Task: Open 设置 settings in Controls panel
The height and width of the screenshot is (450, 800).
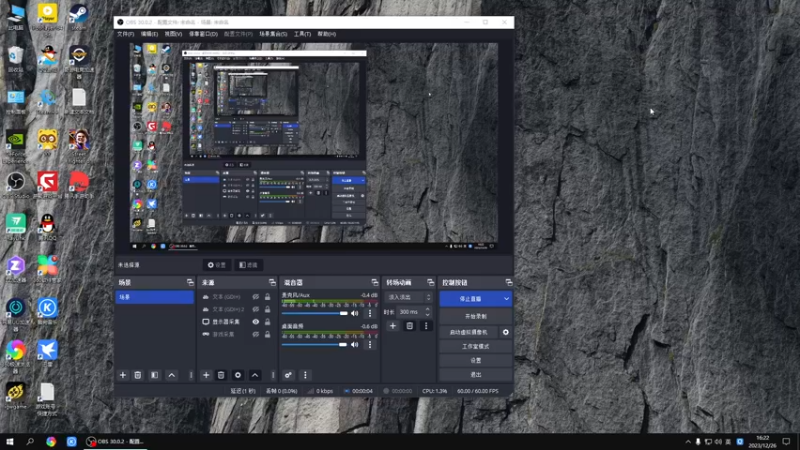Action: point(476,360)
